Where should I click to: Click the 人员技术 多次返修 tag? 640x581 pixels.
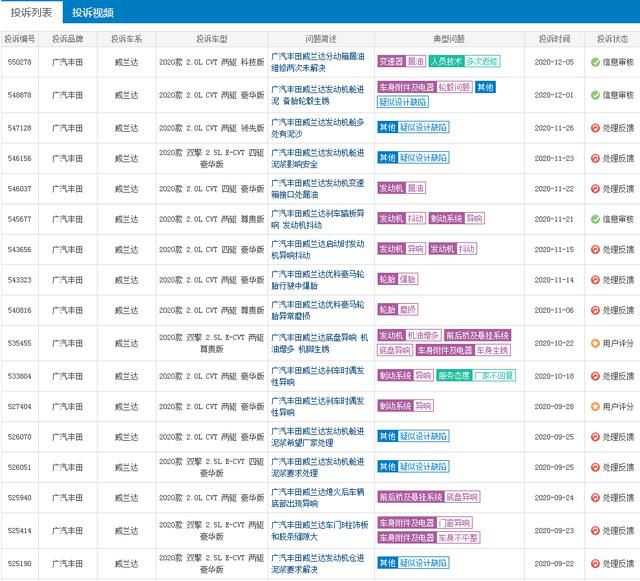point(465,61)
